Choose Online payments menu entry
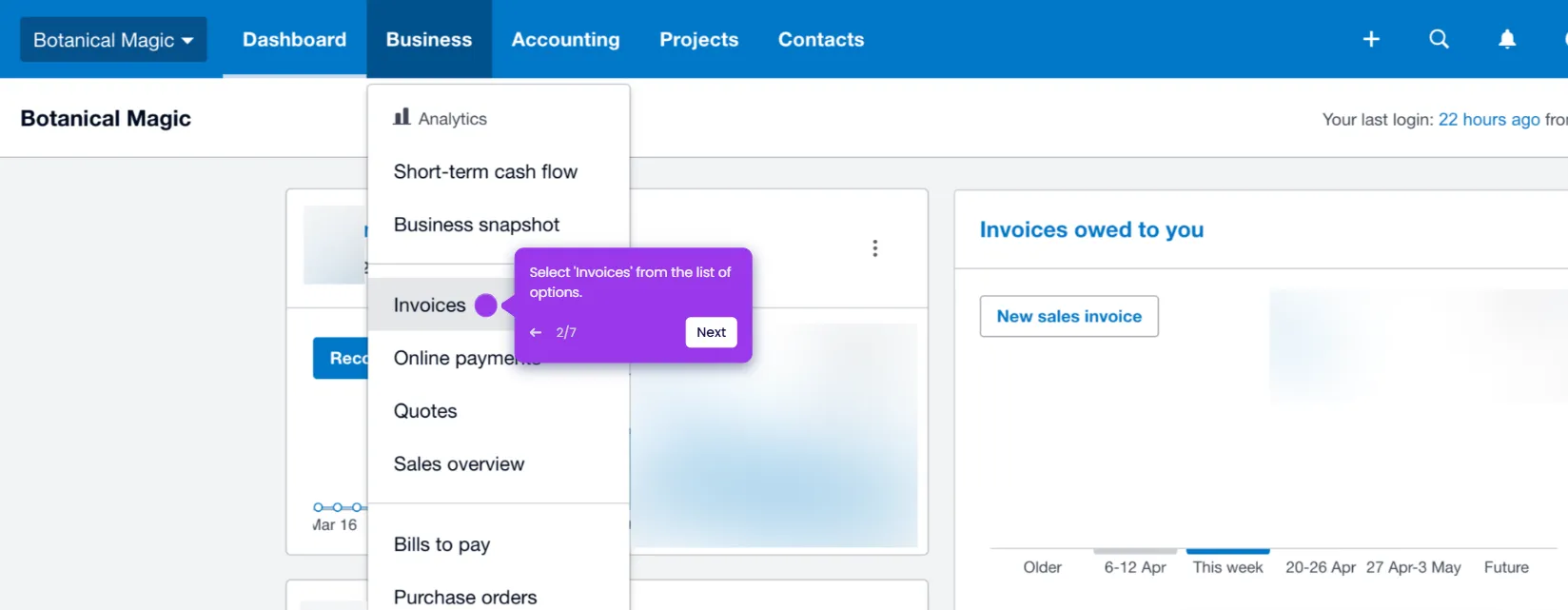1568x610 pixels. (x=454, y=358)
